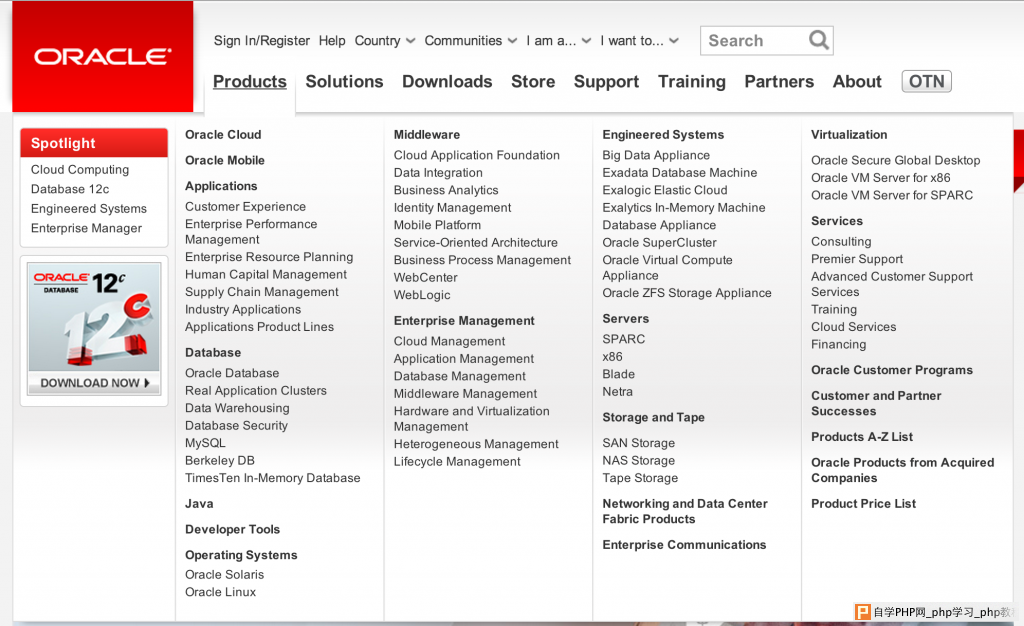The image size is (1024, 626).
Task: Open WebCenter link
Action: pyautogui.click(x=425, y=278)
